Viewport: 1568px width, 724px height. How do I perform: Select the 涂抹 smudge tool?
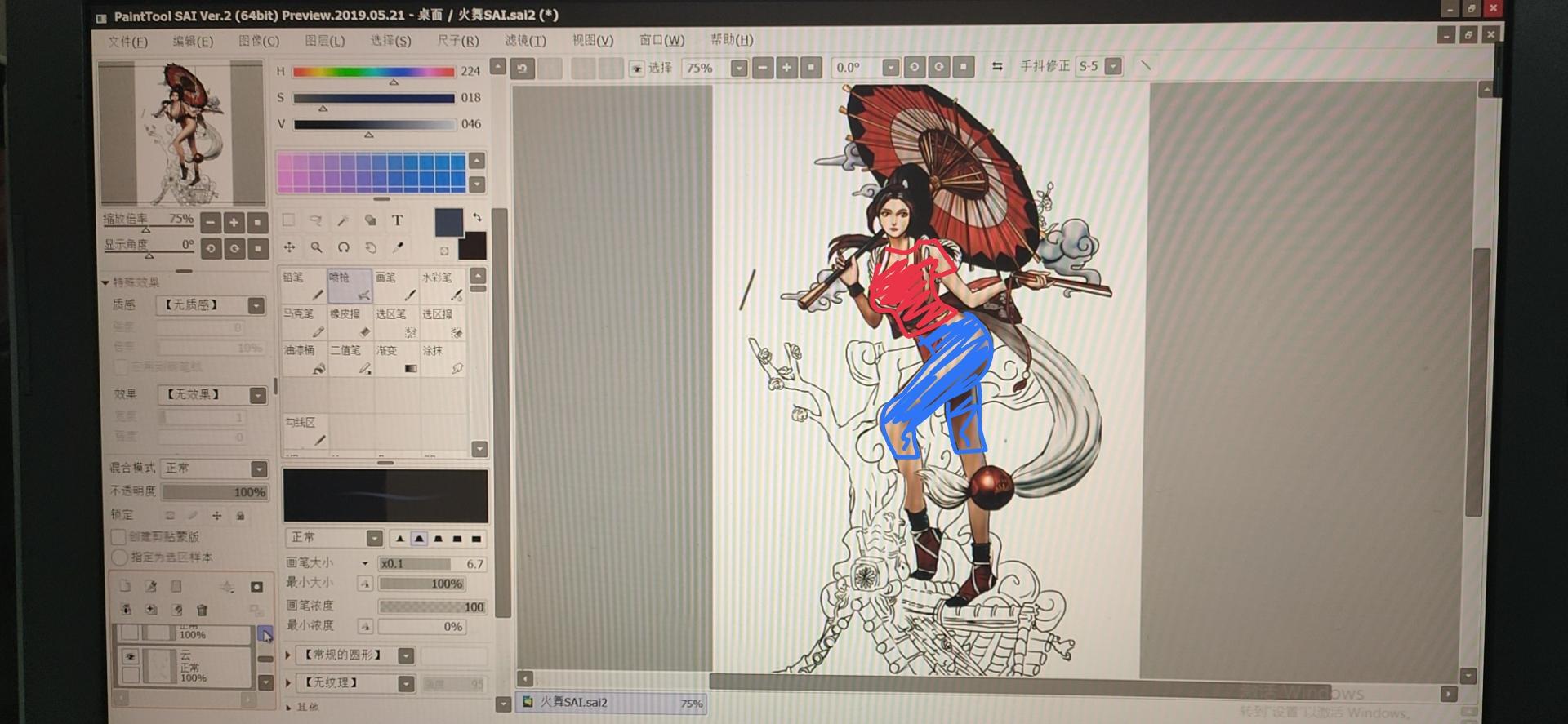coord(443,359)
